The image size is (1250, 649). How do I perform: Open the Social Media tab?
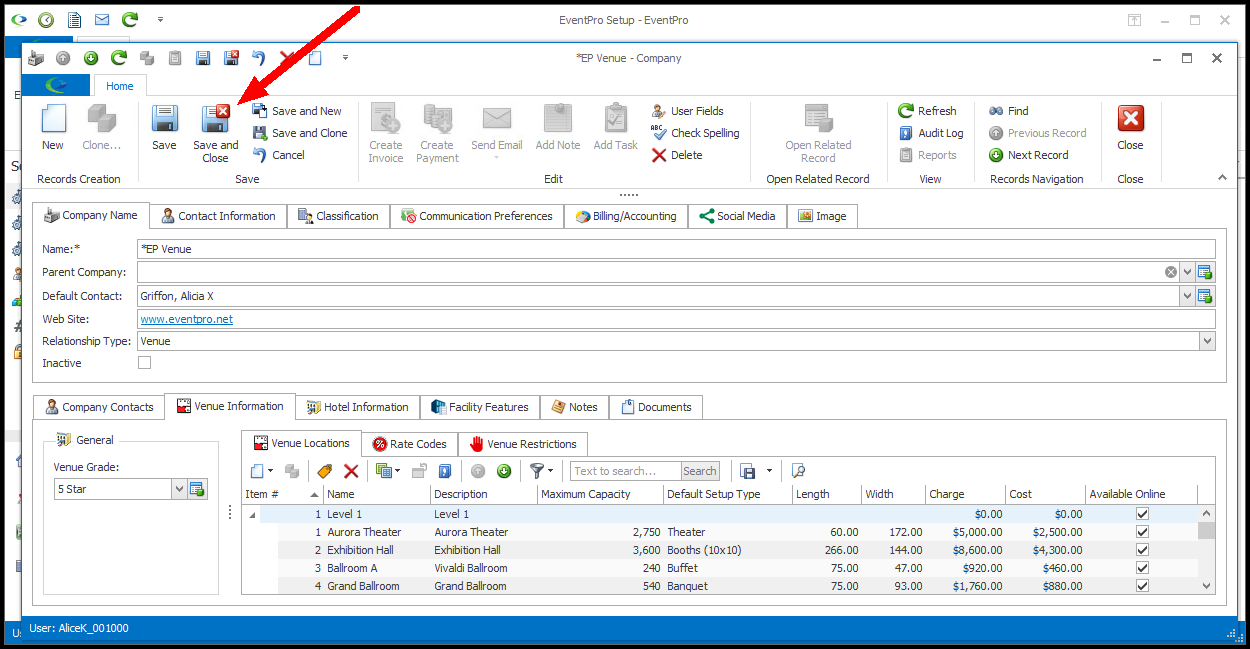coord(737,216)
